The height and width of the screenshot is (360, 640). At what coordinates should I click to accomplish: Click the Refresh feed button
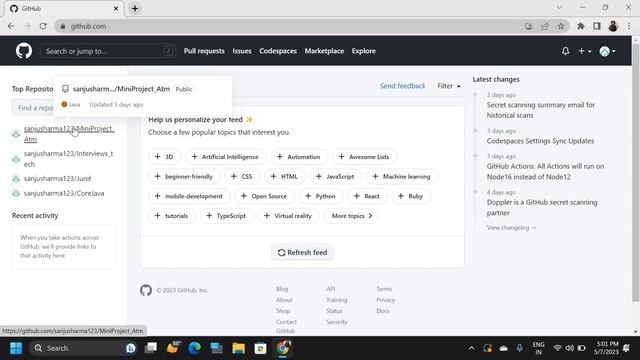tap(302, 252)
